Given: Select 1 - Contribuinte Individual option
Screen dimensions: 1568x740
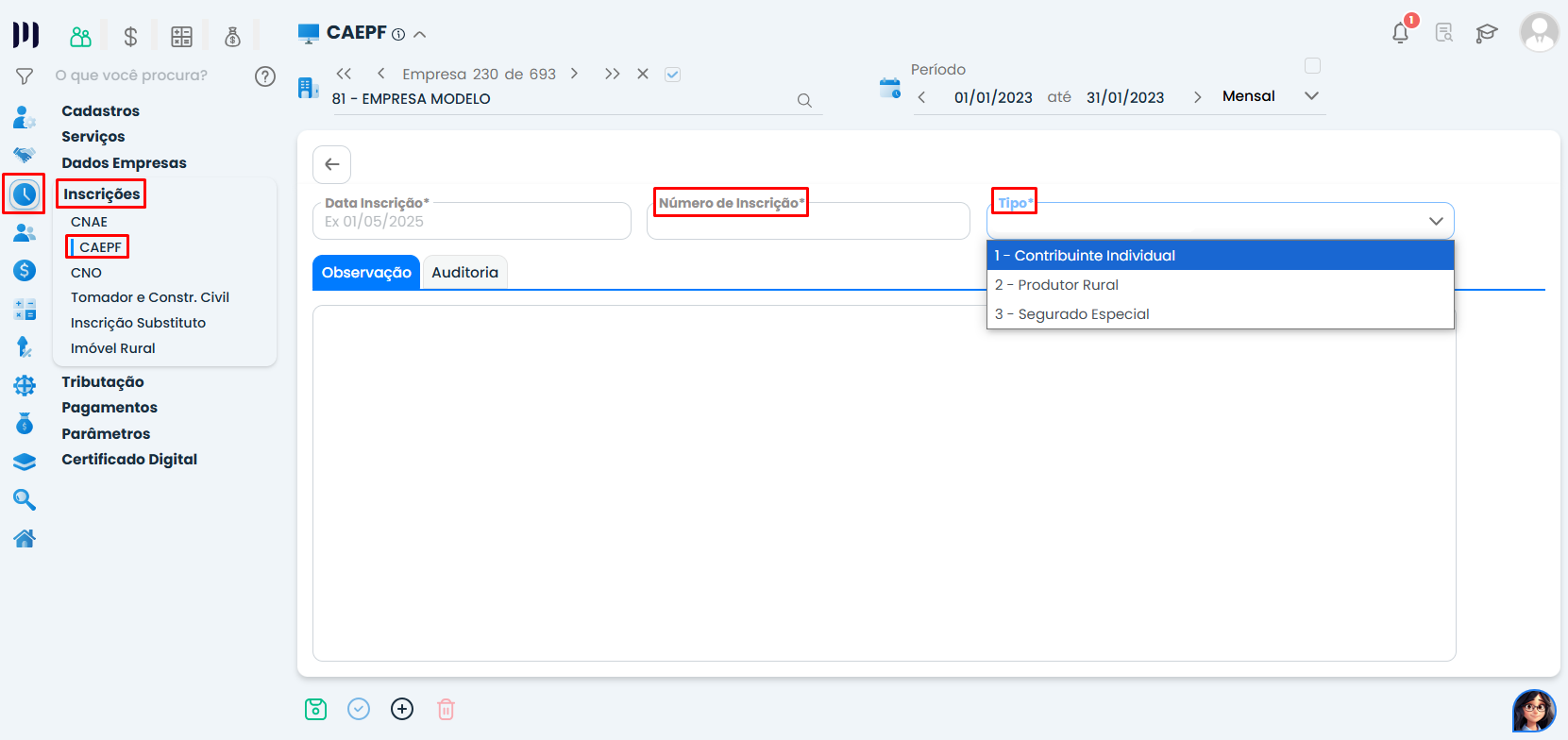Looking at the screenshot, I should 1221,256.
